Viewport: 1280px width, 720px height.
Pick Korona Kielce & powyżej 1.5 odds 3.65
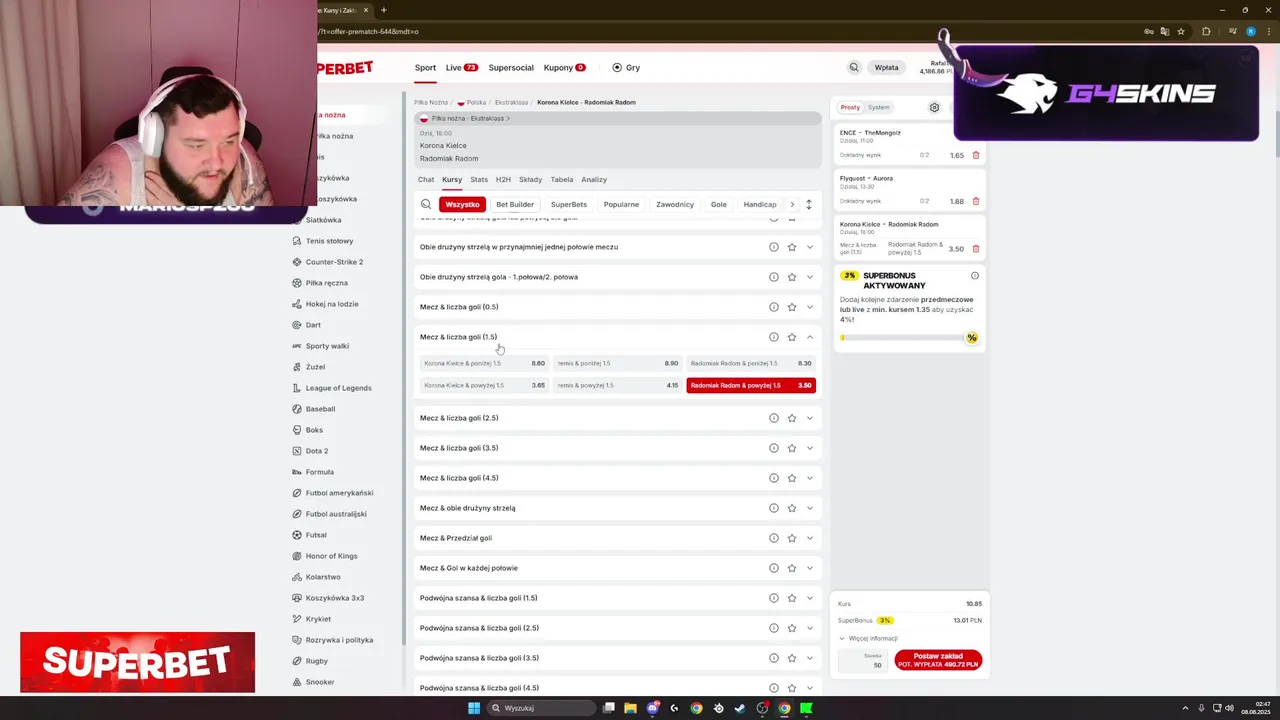[484, 385]
